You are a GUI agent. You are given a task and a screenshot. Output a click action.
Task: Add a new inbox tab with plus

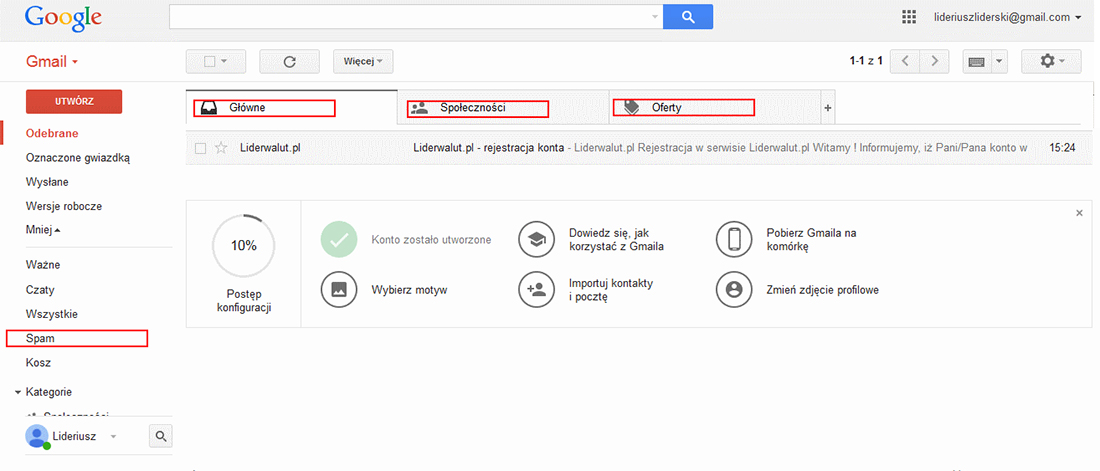[828, 107]
